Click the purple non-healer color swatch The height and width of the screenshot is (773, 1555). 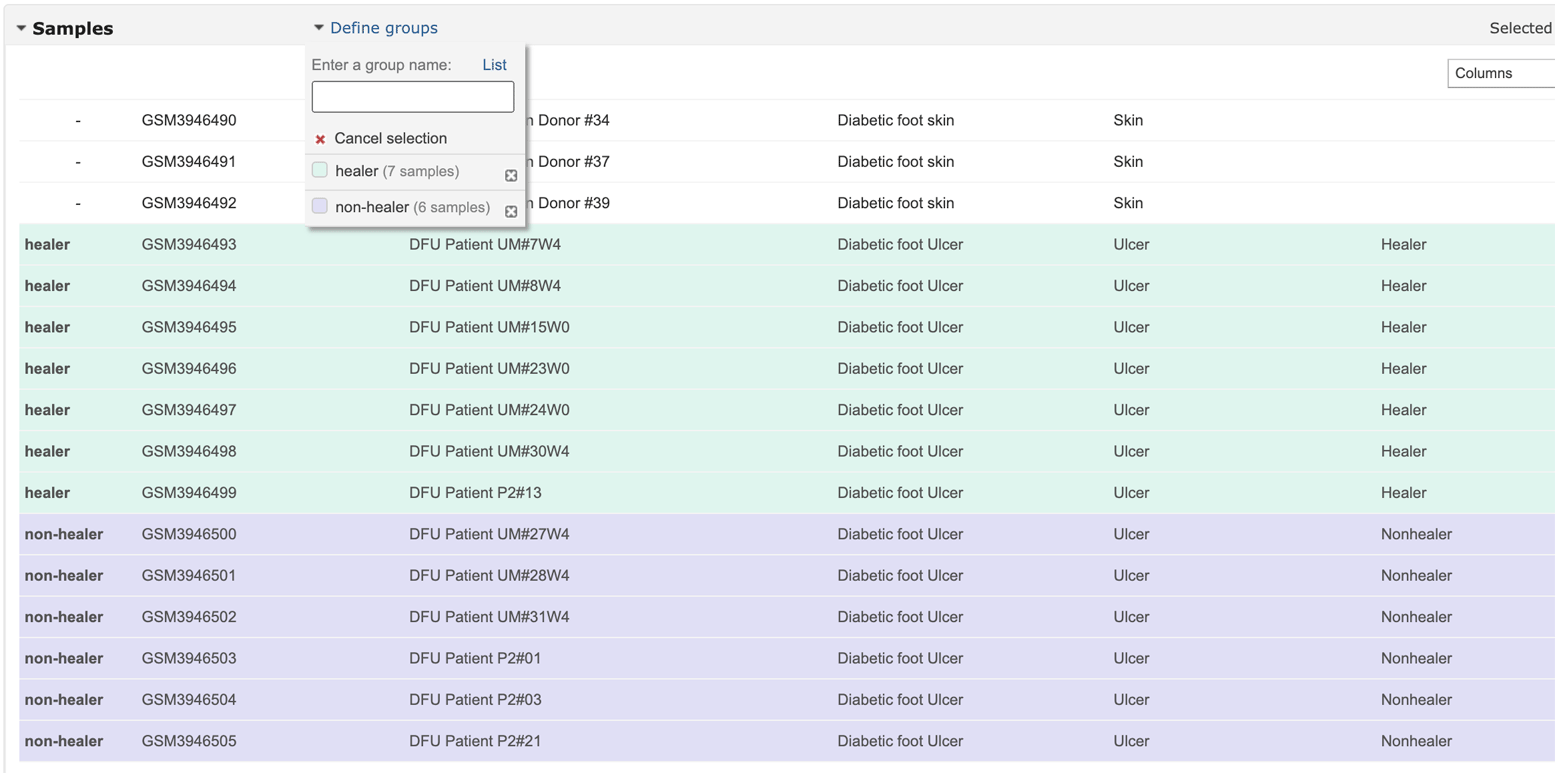320,206
